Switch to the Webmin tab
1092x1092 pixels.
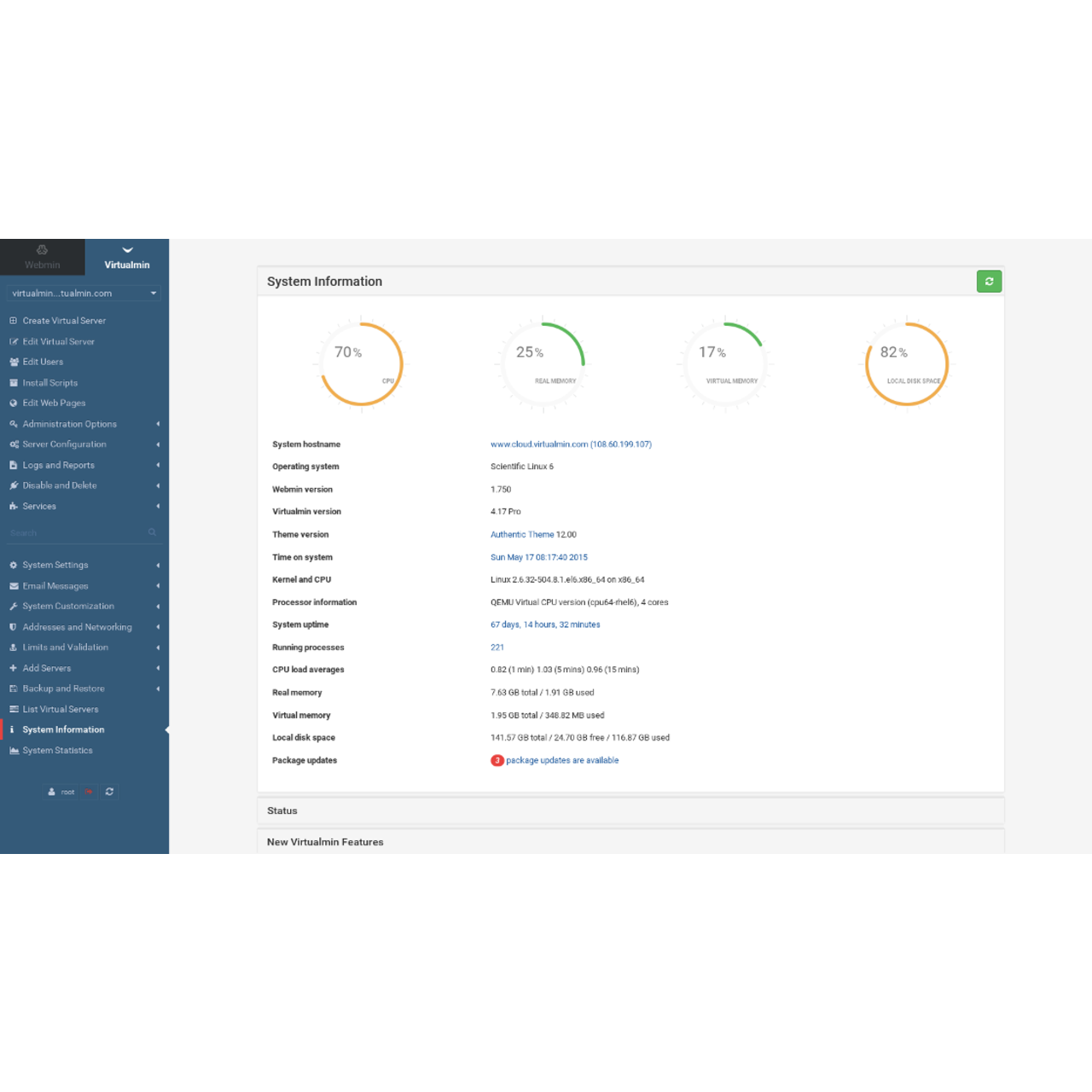click(42, 257)
